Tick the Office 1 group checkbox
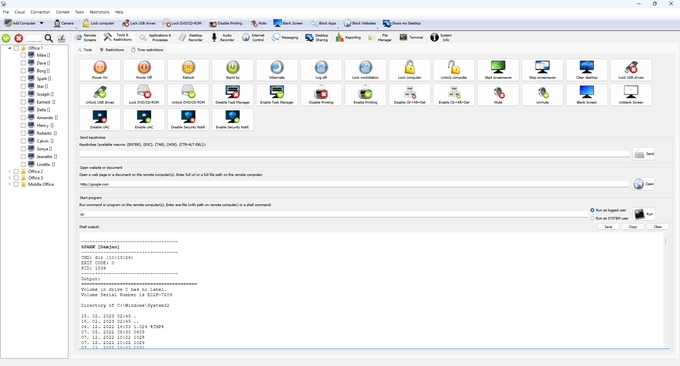680x366 pixels. (16, 48)
